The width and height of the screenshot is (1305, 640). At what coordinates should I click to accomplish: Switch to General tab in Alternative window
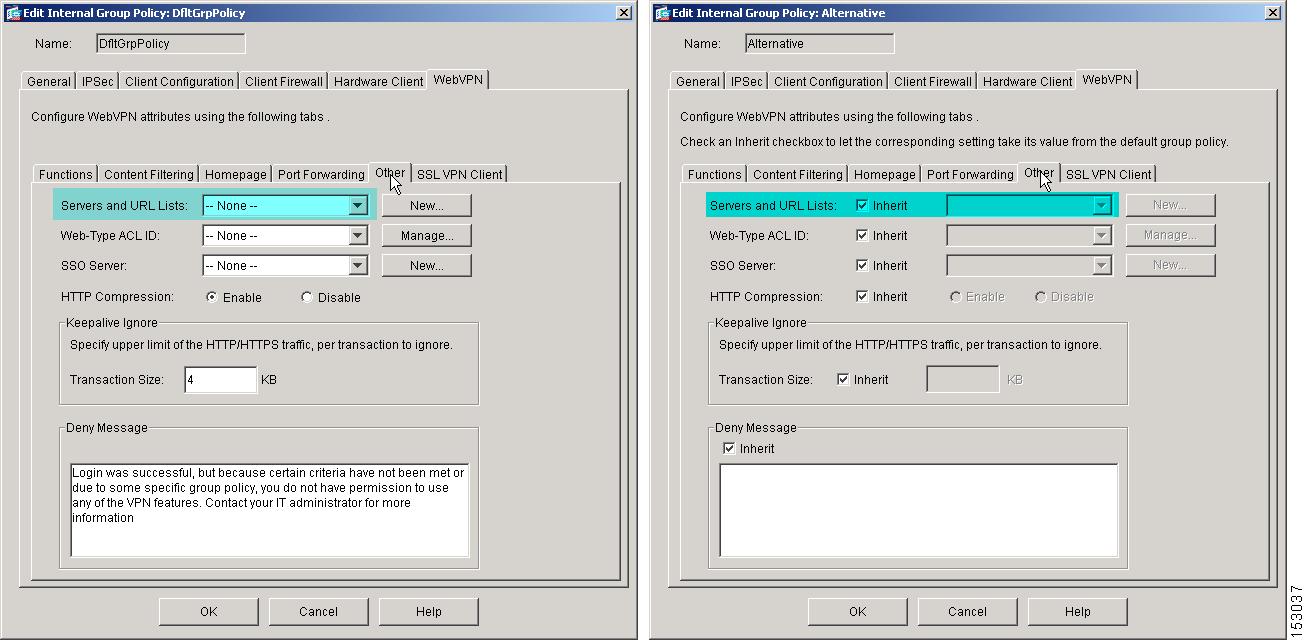point(697,81)
